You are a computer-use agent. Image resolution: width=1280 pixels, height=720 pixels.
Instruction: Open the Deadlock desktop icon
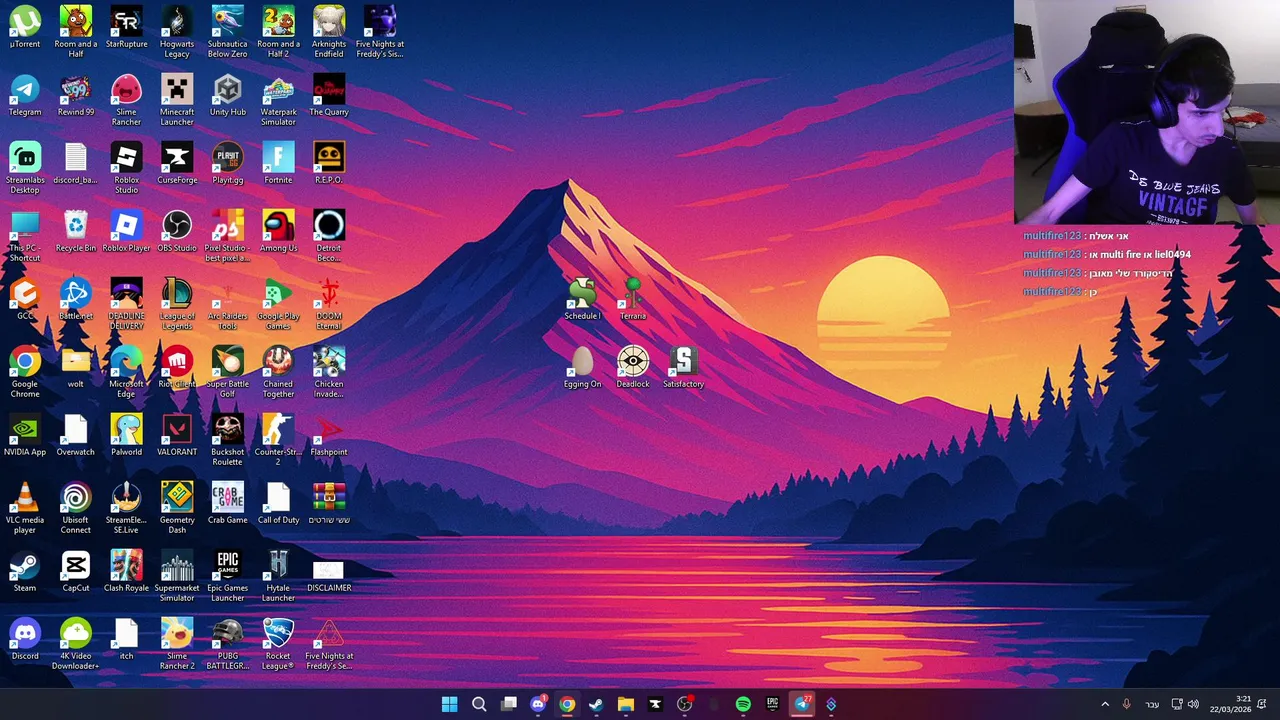(x=633, y=368)
